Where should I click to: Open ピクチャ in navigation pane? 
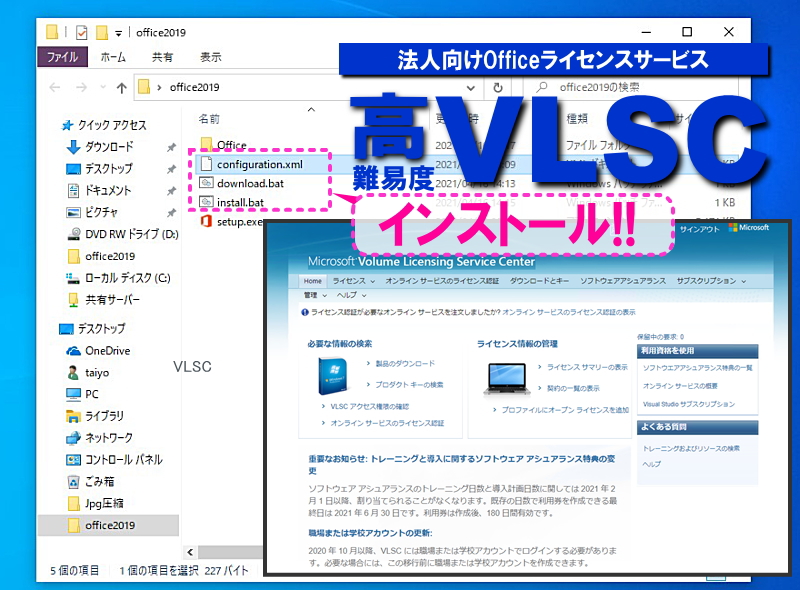coord(92,212)
